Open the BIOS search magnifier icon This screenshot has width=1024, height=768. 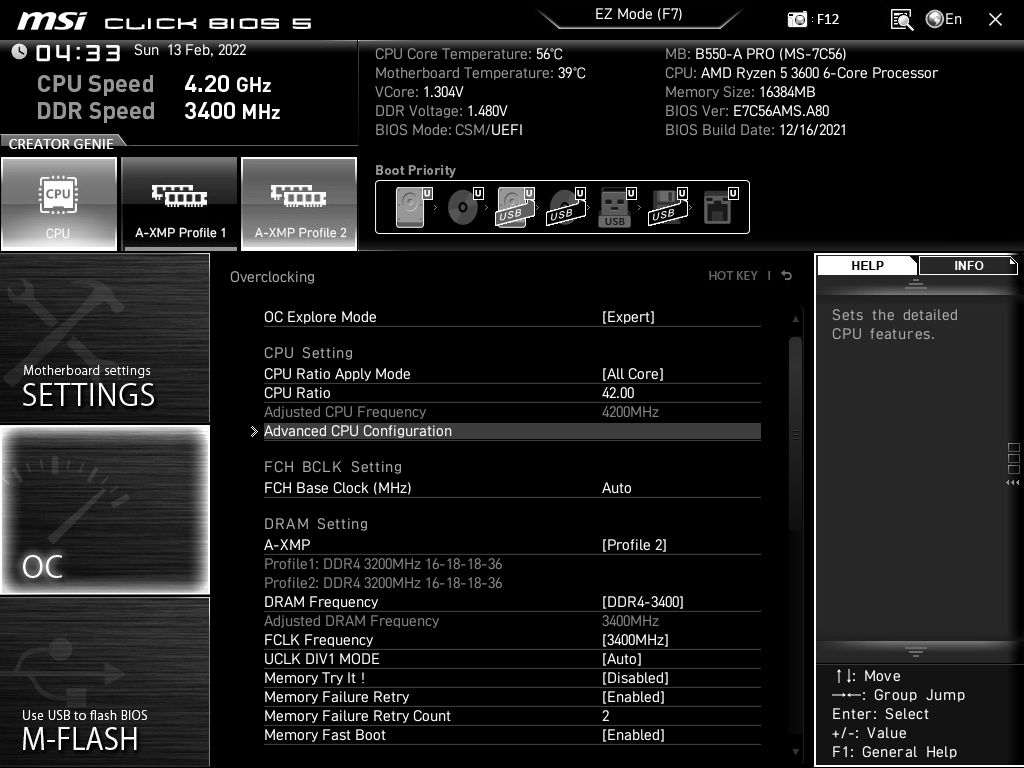901,19
